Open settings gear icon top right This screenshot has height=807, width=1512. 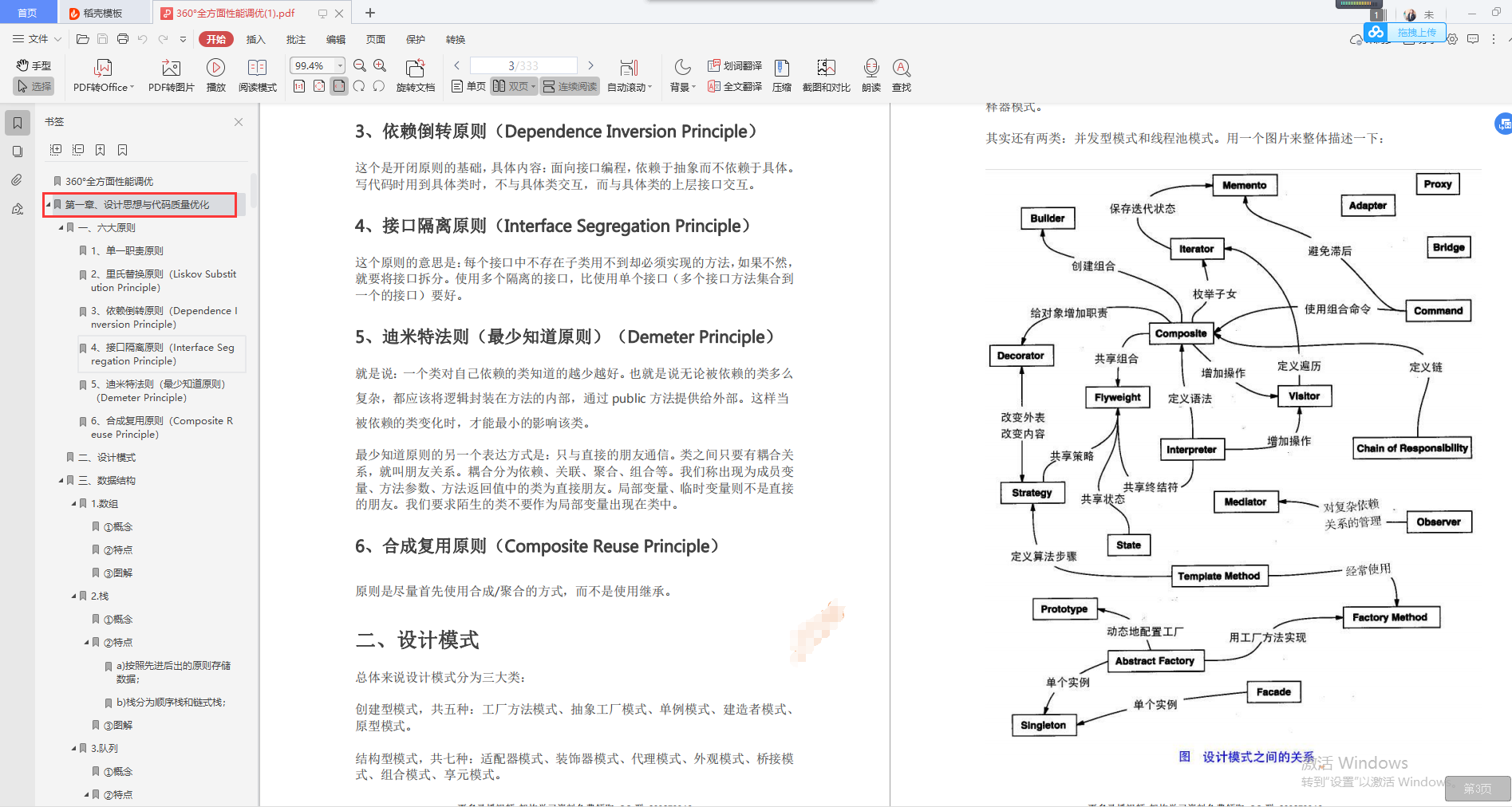coord(1452,39)
